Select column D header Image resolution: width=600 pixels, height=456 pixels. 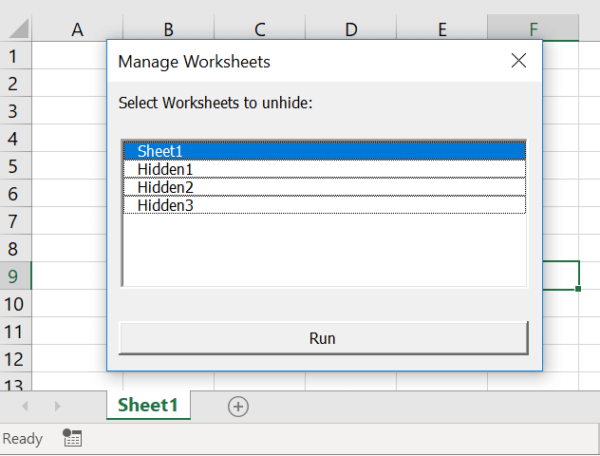point(351,29)
